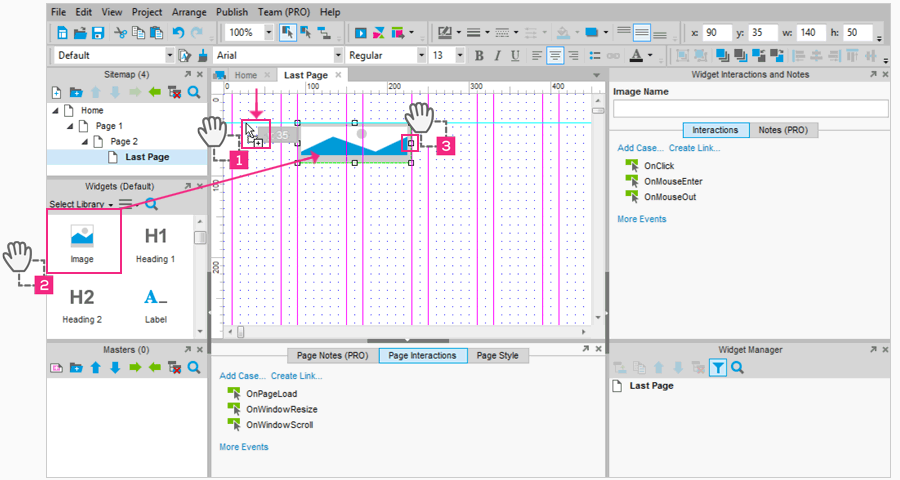This screenshot has height=480, width=900.
Task: Click the Preview play icon in toolbar
Action: click(360, 33)
